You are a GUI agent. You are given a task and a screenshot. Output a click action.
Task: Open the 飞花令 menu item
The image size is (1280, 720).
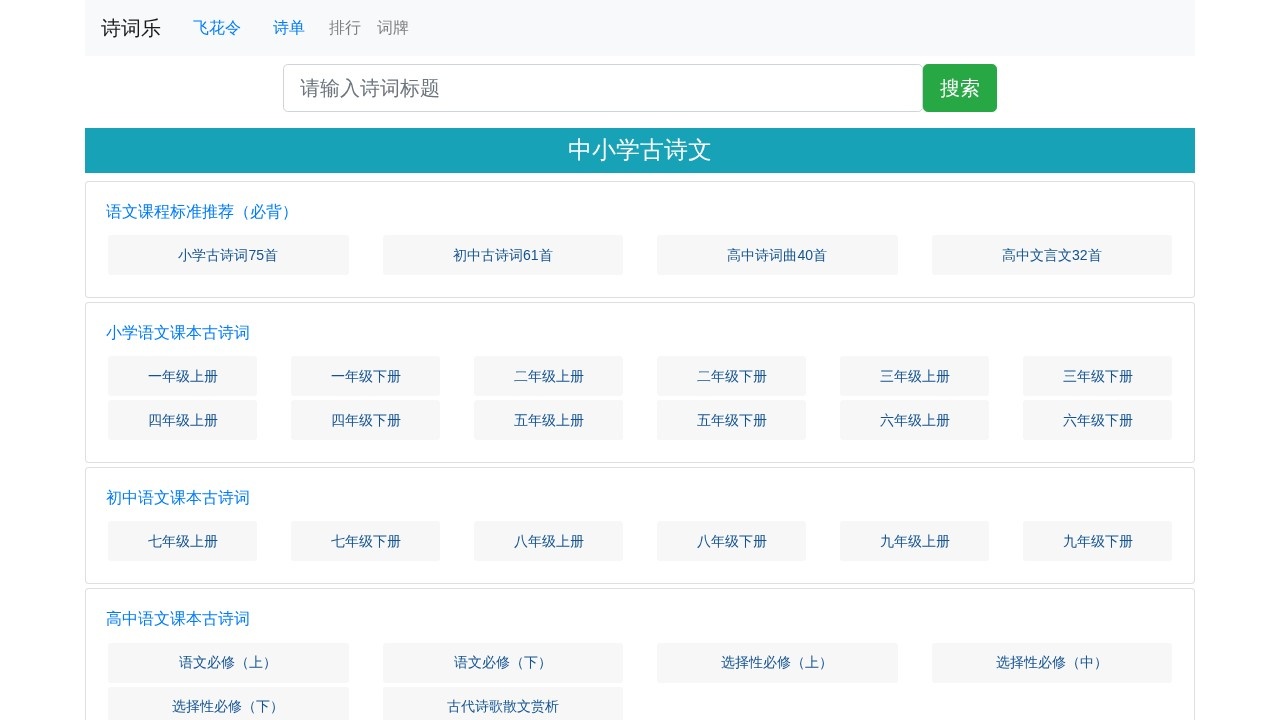216,28
